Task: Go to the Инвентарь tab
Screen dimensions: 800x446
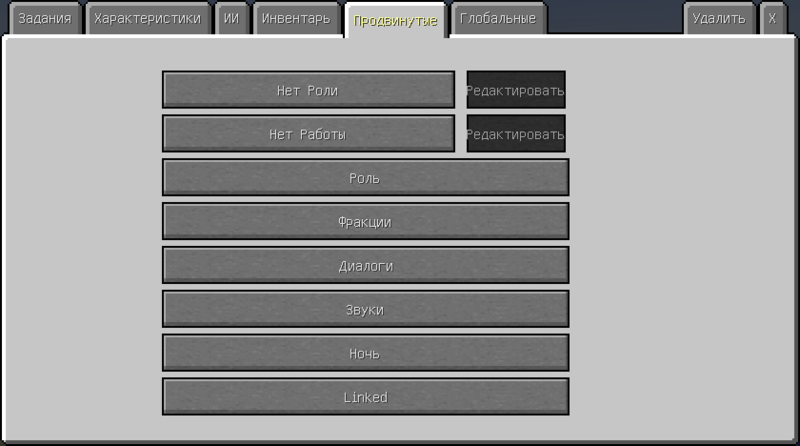Action: 295,19
